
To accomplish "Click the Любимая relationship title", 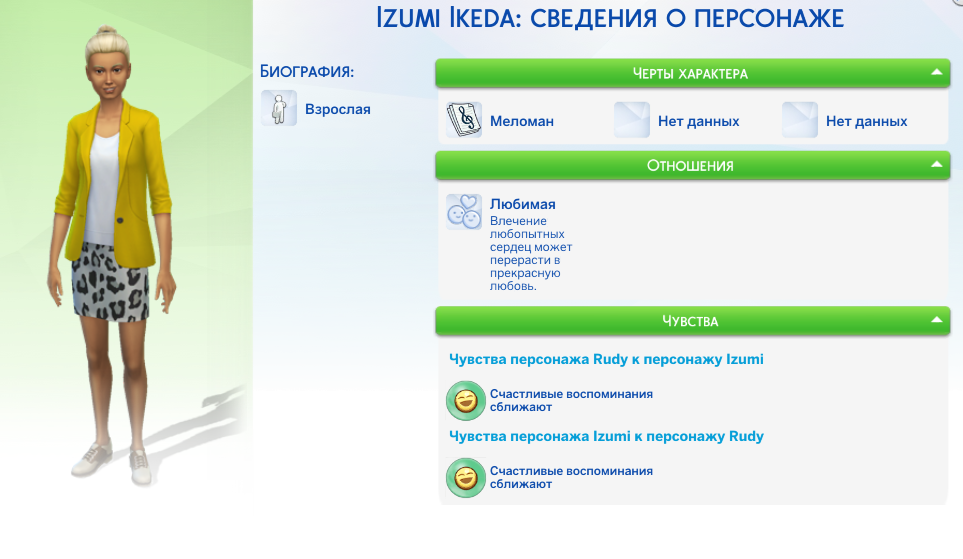I will click(522, 204).
